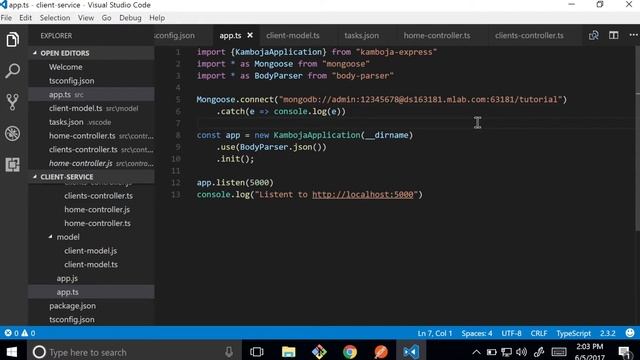Open the Debug view in activity bar

point(12,133)
